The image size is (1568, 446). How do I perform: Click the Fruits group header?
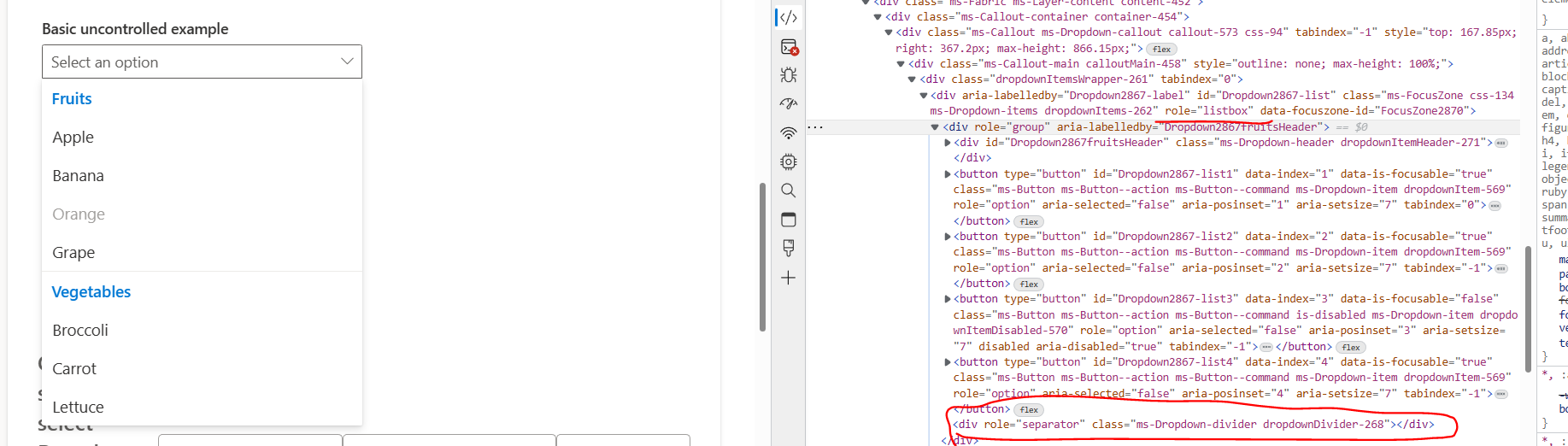pyautogui.click(x=72, y=98)
